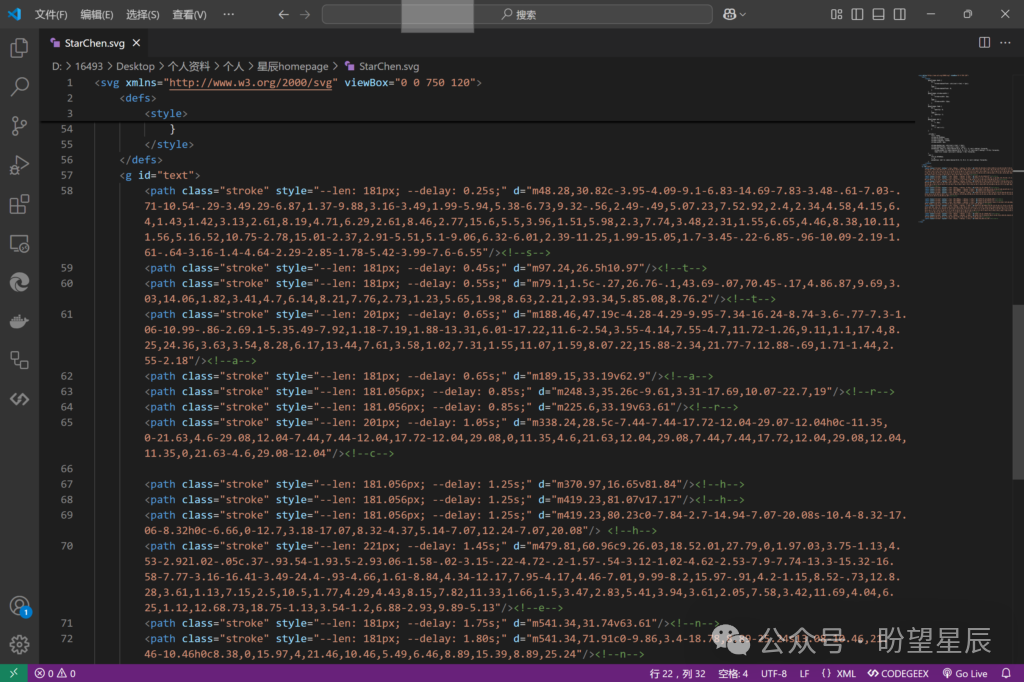1024x682 pixels.
Task: Split the editor to the right
Action: [x=984, y=42]
